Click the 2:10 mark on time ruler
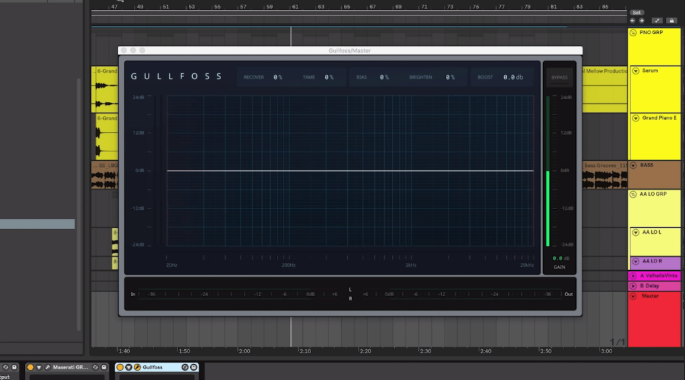 [304, 351]
